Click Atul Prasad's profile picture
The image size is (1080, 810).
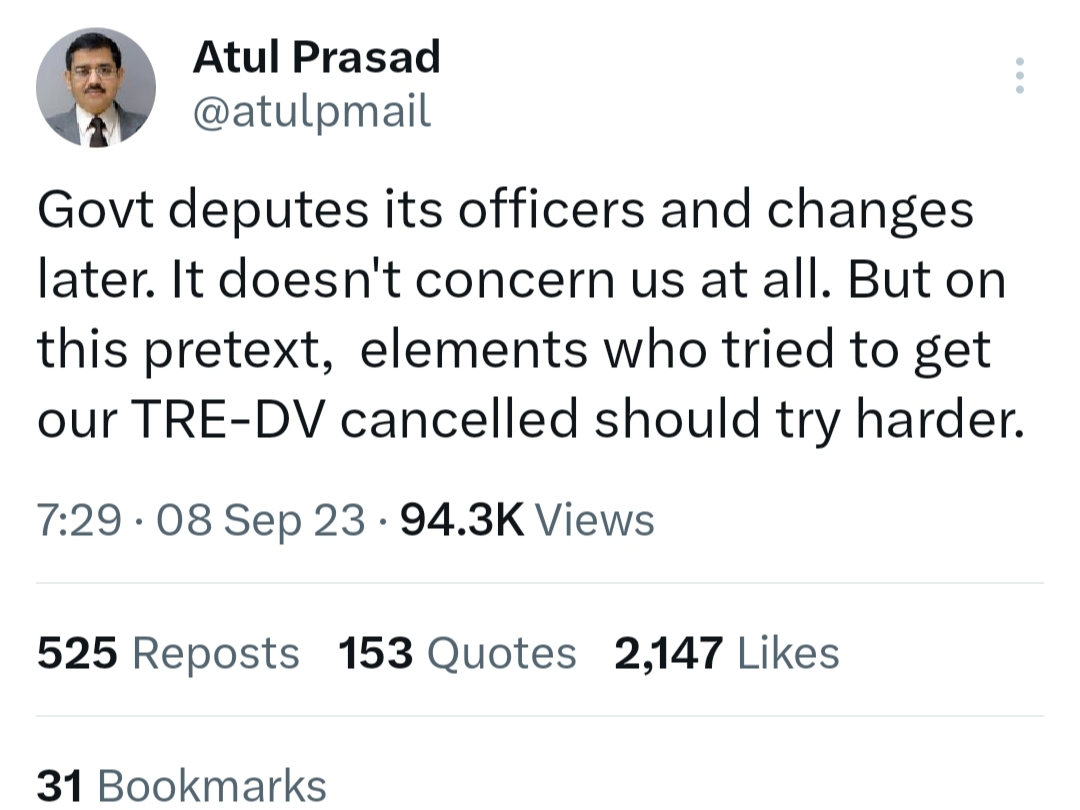95,86
